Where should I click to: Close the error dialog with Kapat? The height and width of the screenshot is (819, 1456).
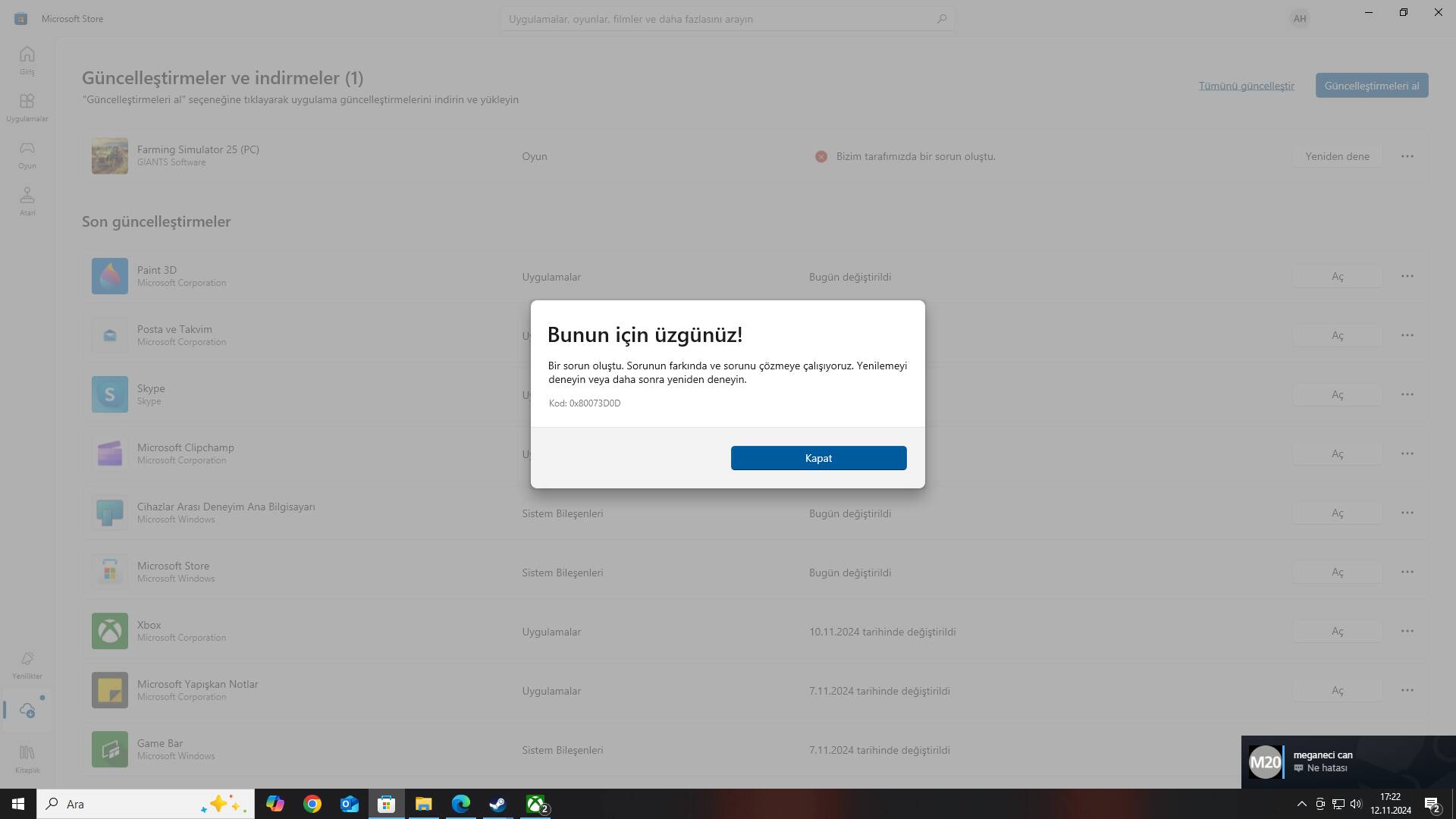tap(818, 458)
